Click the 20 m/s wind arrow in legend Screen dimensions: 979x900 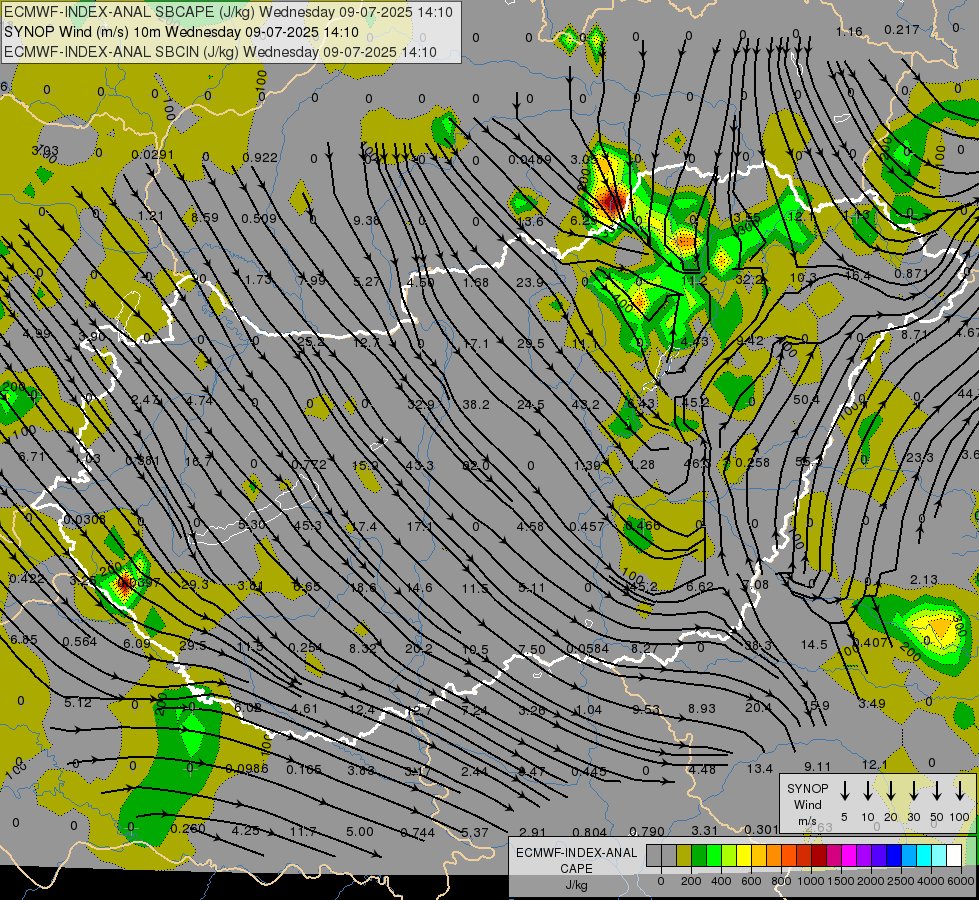[891, 791]
